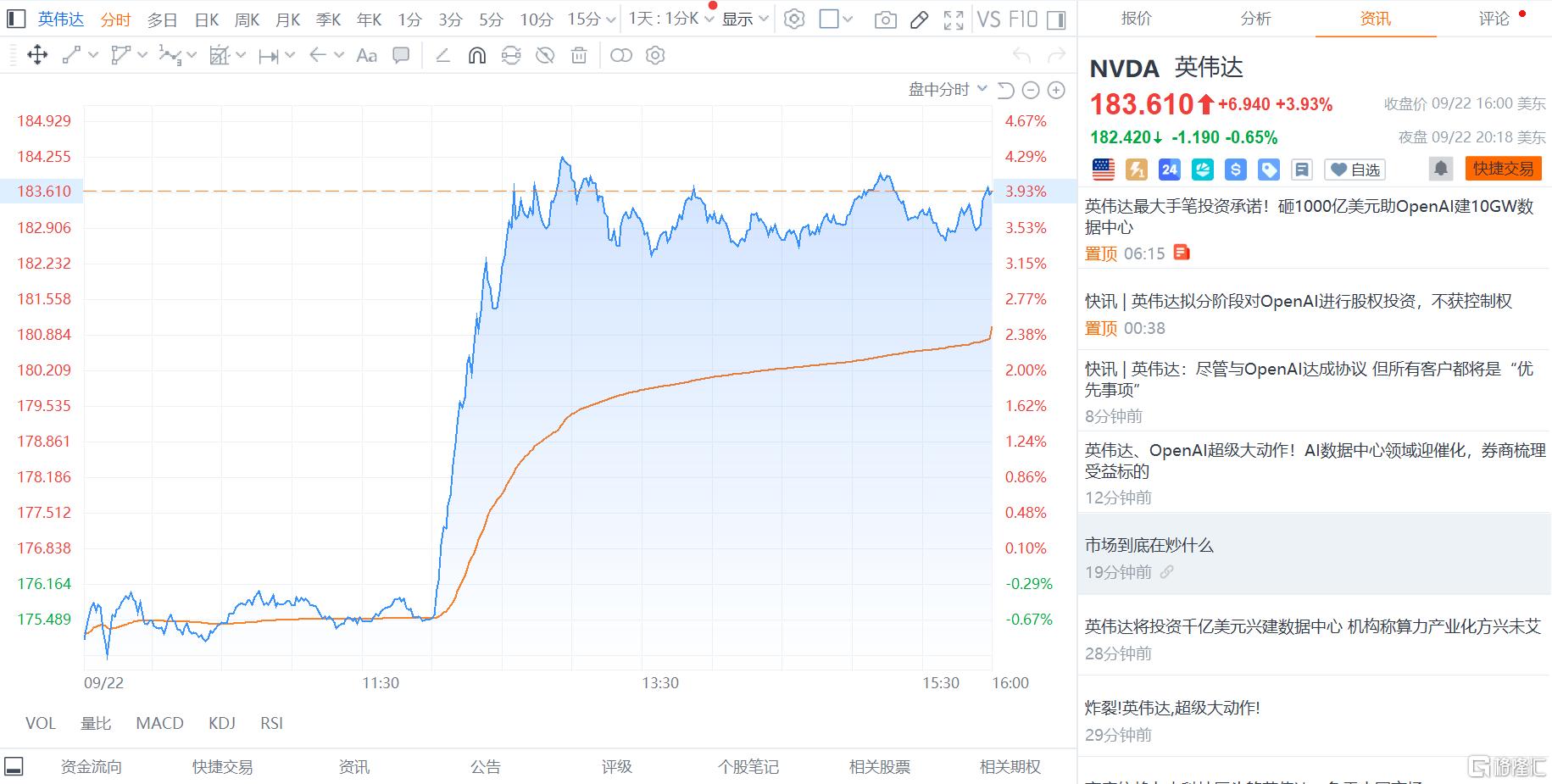This screenshot has height=784, width=1552.
Task: Switch chart to 月K view
Action: [x=288, y=19]
